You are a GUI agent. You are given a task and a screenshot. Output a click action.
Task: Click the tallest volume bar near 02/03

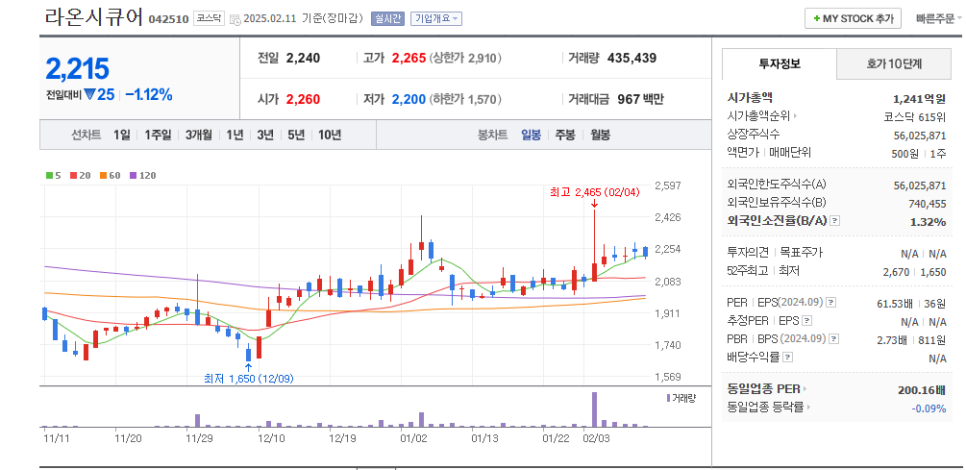tap(595, 409)
